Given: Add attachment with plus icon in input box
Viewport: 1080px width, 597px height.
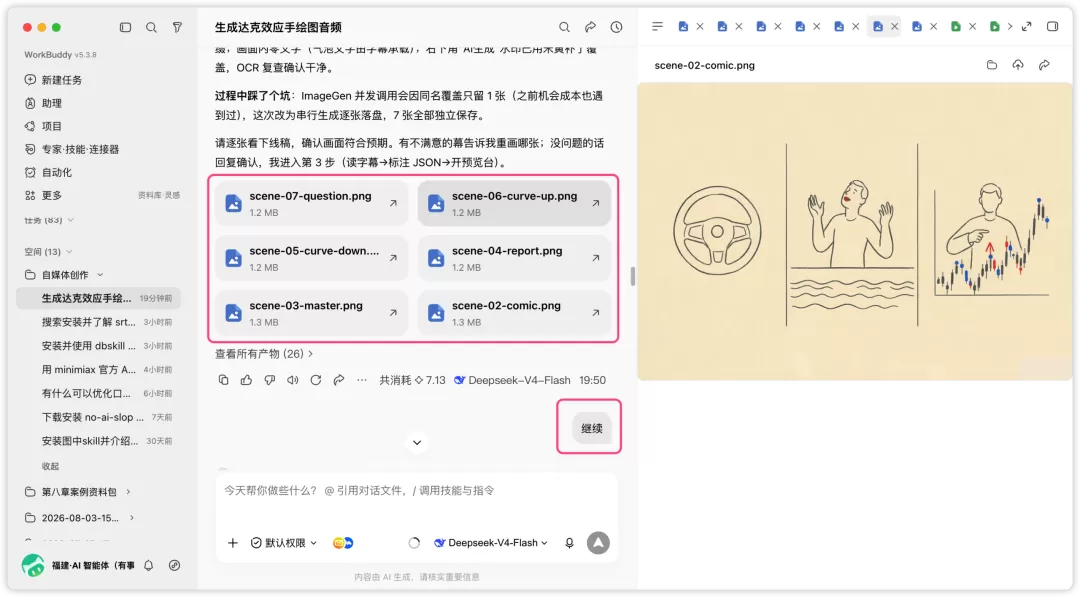Looking at the screenshot, I should point(233,543).
